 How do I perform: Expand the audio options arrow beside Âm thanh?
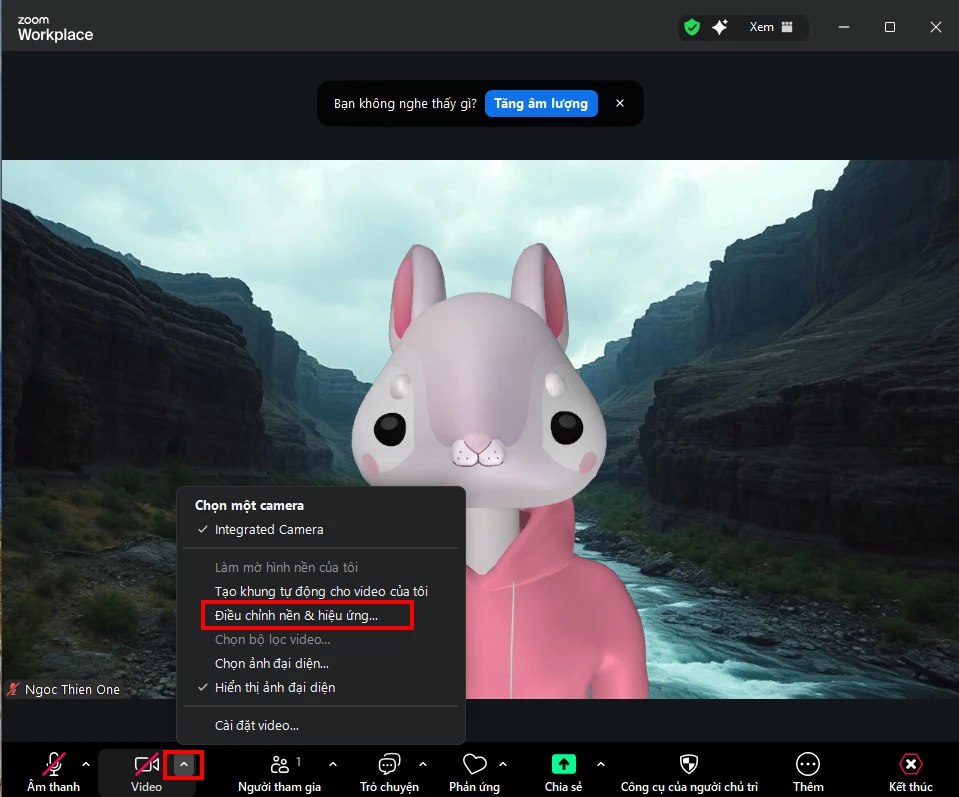point(86,765)
